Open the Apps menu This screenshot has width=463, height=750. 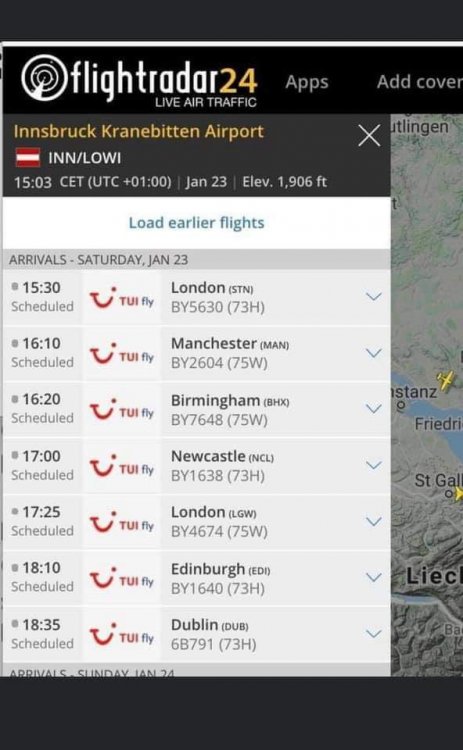[307, 82]
